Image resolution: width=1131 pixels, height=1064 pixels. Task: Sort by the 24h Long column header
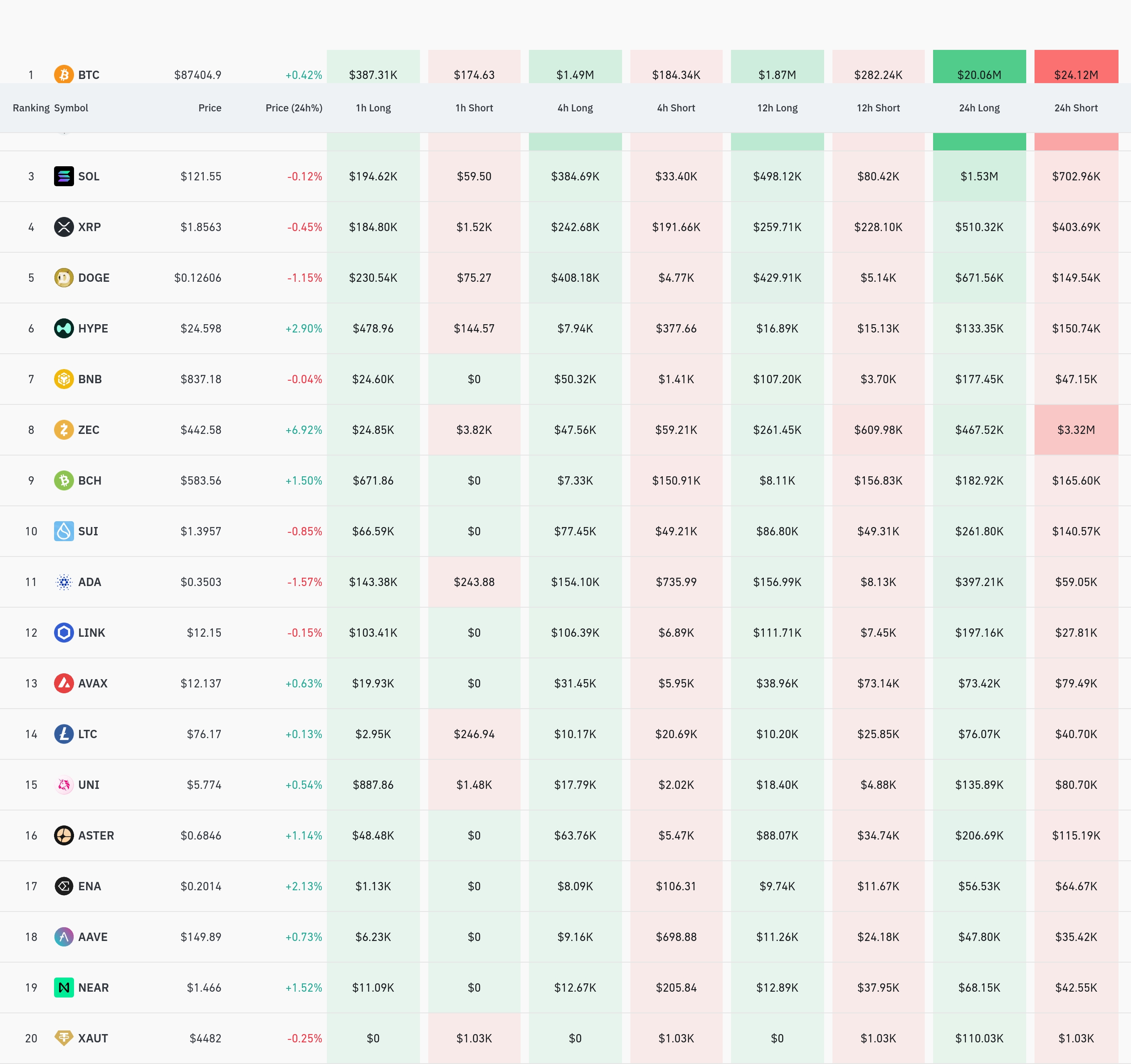(x=978, y=108)
